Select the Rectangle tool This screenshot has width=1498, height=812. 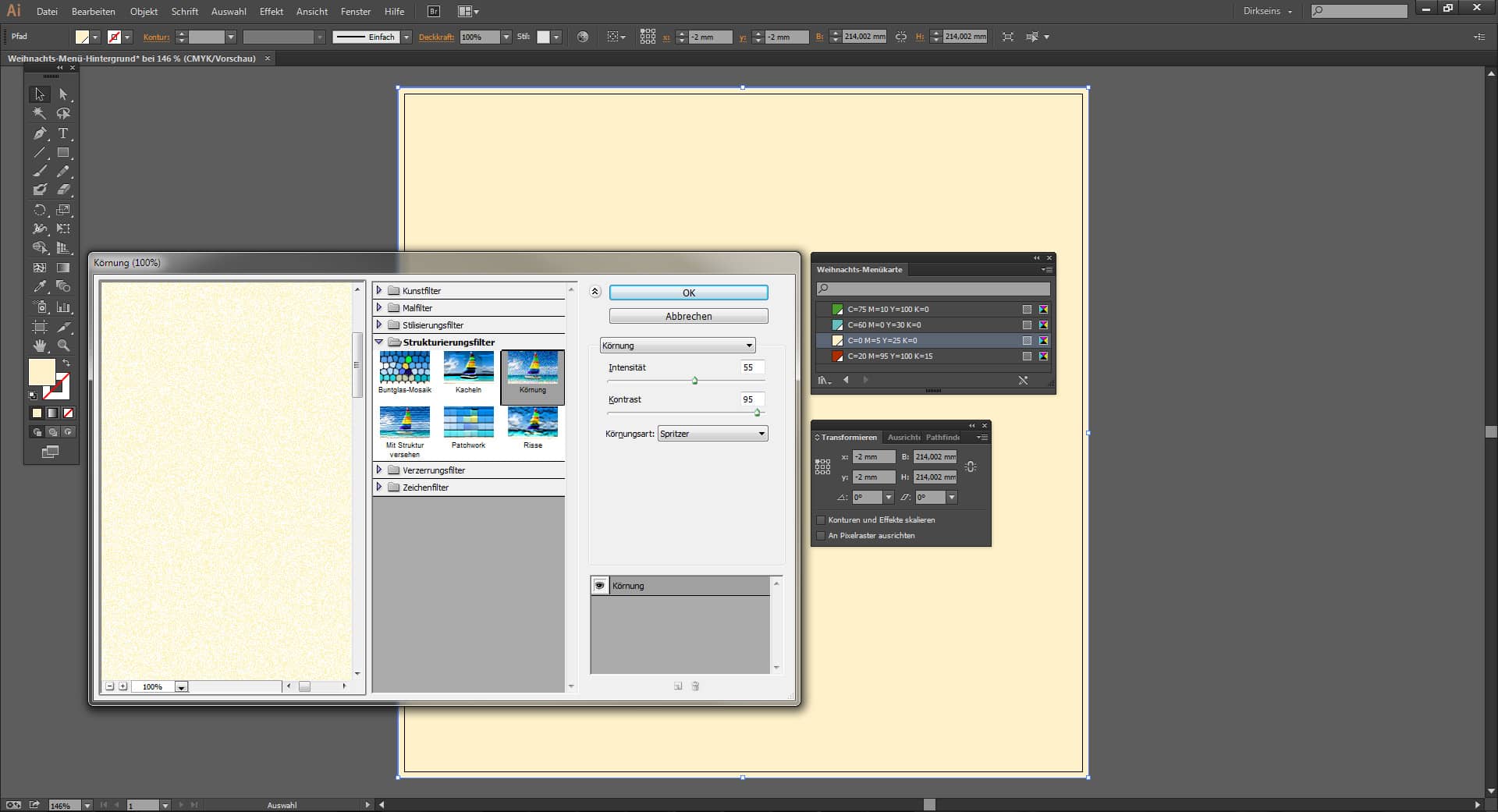point(63,153)
